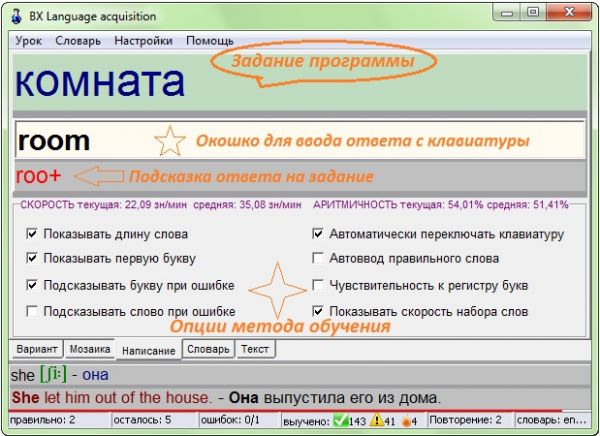Screen dimensions: 600x436
Task: Toggle 'Показывать длину слова' checkbox
Action: click(32, 234)
